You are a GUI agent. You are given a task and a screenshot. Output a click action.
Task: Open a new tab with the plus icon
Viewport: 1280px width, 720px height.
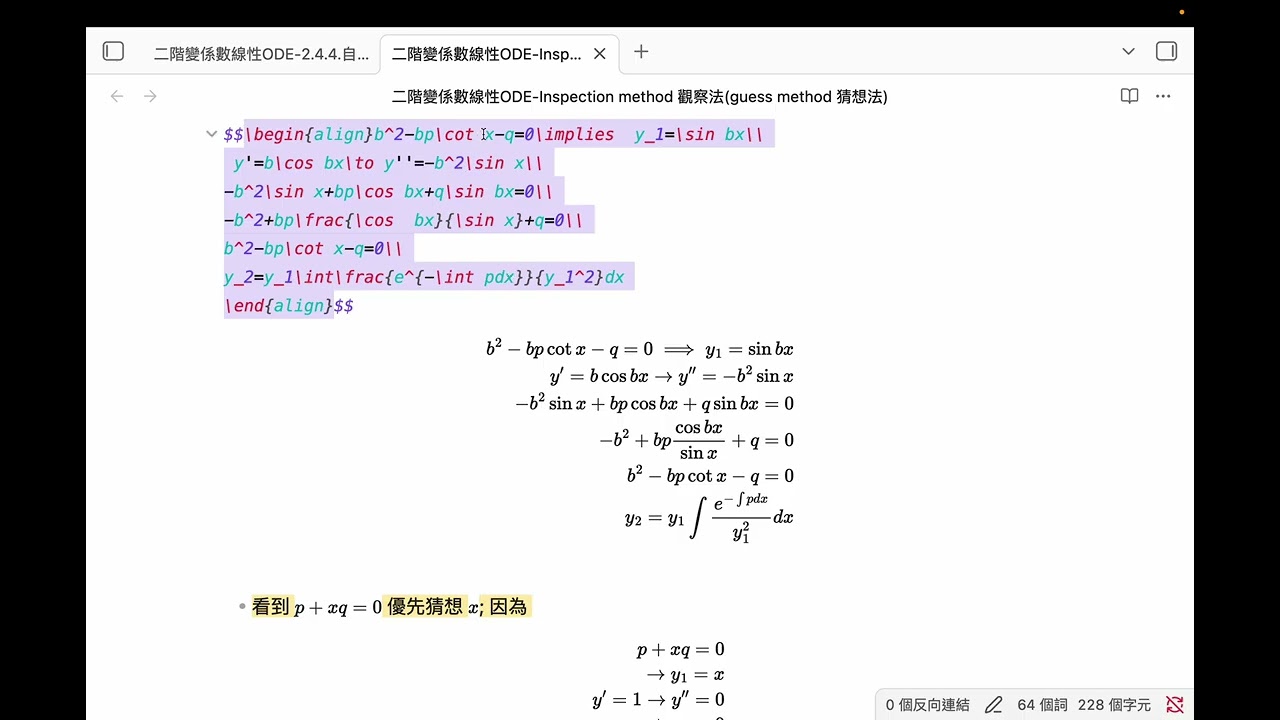[641, 52]
